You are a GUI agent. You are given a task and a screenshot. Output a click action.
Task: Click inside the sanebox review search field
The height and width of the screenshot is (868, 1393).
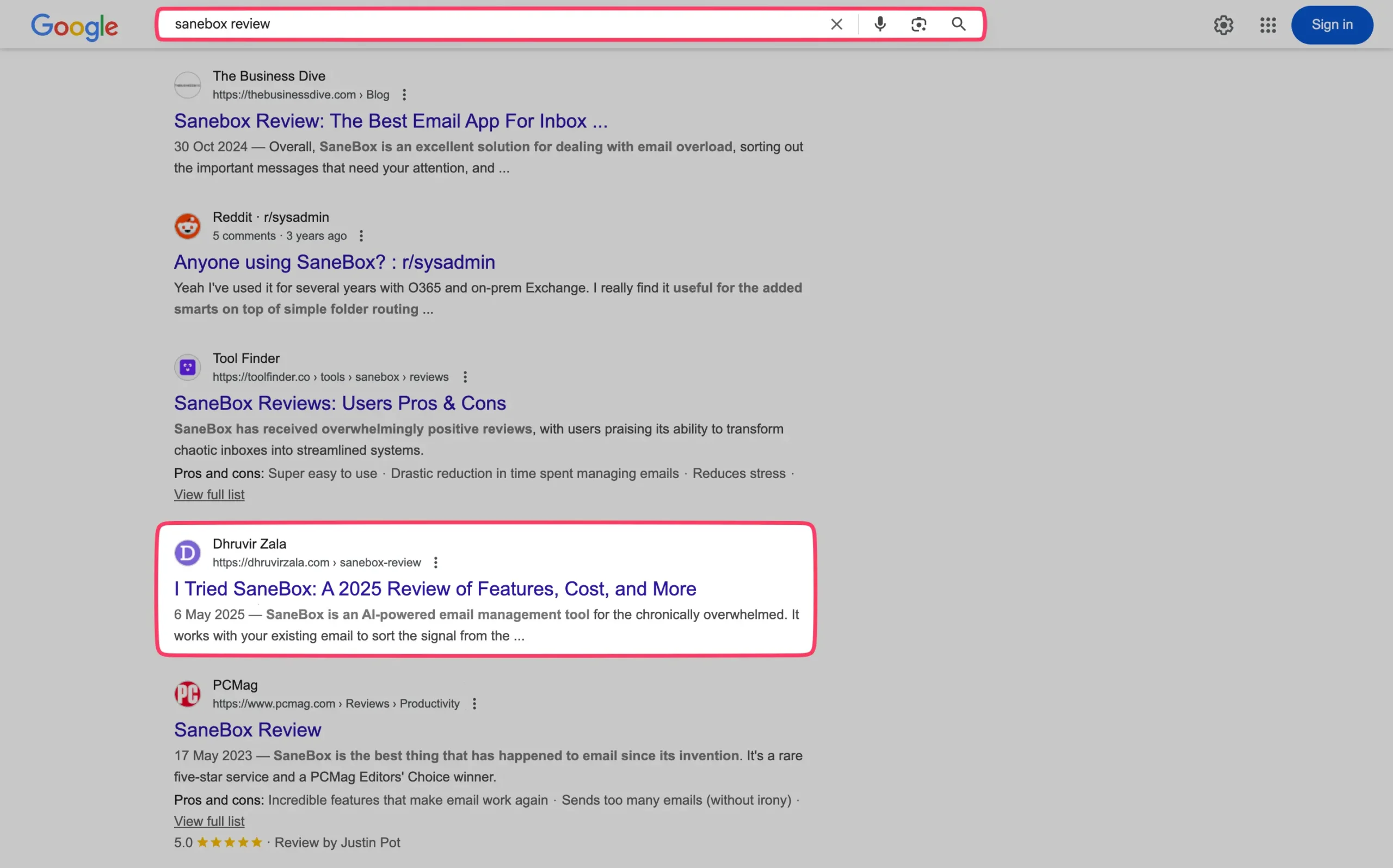(x=494, y=24)
